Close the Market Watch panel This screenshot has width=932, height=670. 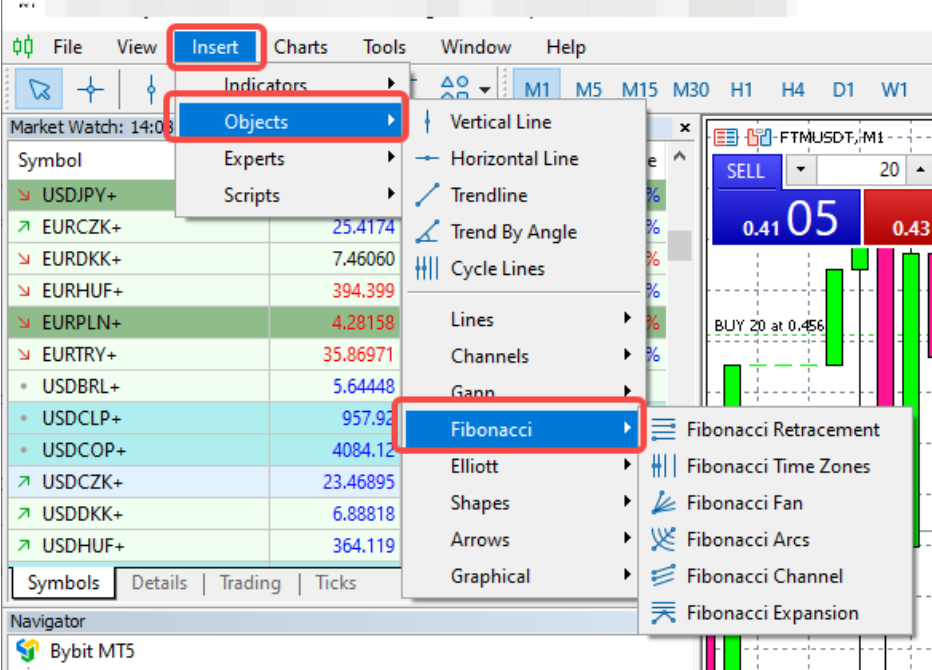[685, 128]
